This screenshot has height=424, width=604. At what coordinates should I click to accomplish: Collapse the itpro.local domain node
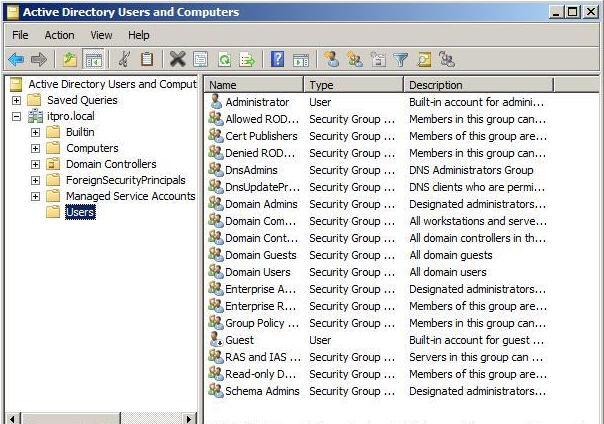click(16, 116)
